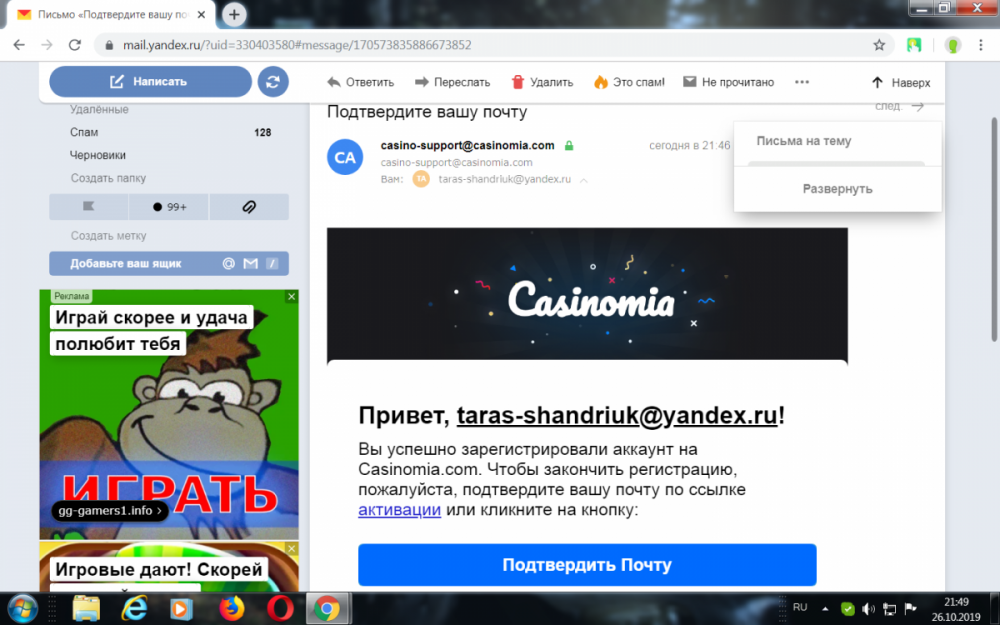Click the активации link in the email
The width and height of the screenshot is (1000, 625).
[x=399, y=510]
